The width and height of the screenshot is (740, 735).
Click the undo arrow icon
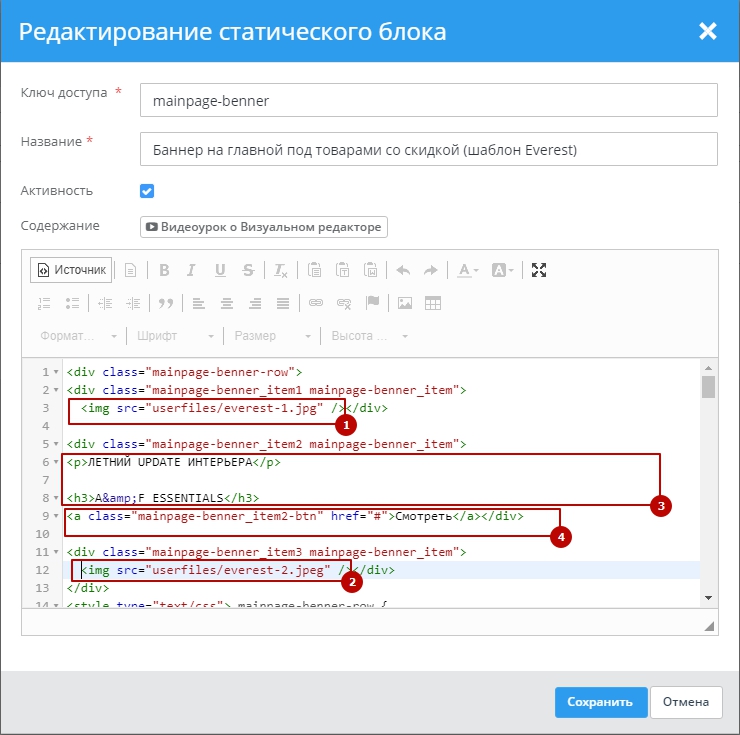pyautogui.click(x=403, y=270)
